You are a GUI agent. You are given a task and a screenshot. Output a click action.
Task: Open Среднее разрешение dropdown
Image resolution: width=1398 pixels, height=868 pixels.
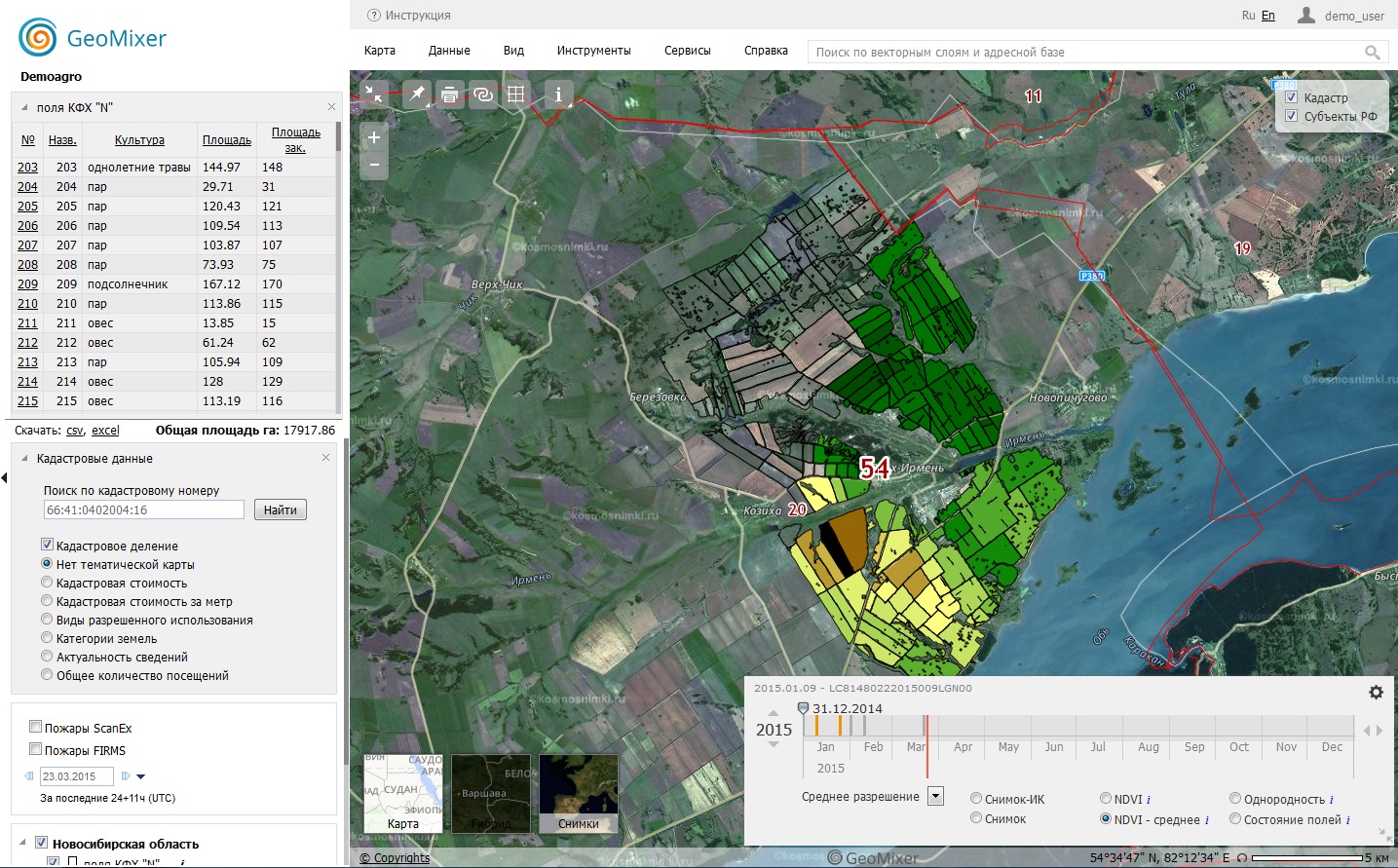point(935,796)
